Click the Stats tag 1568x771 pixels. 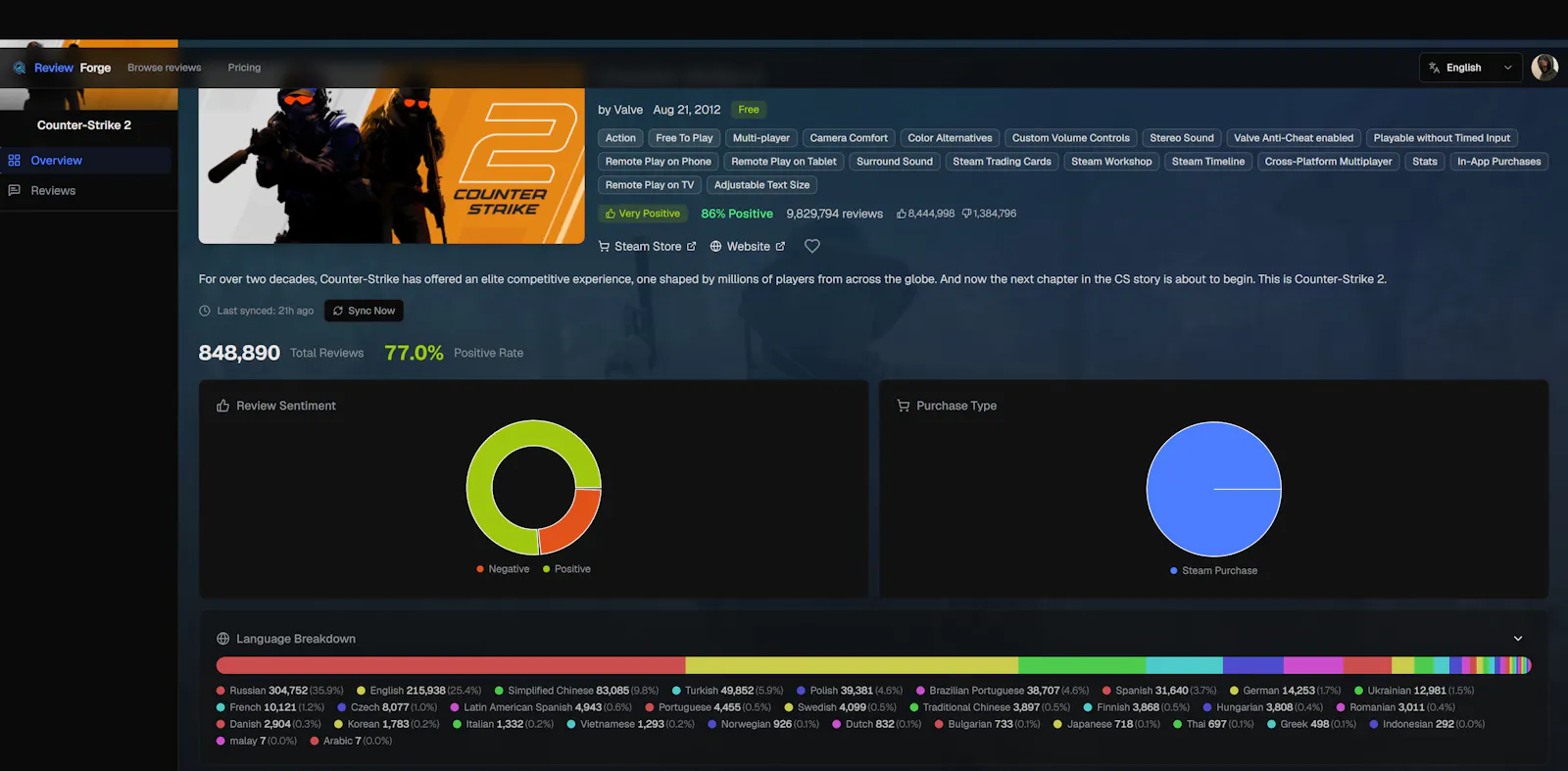tap(1425, 162)
